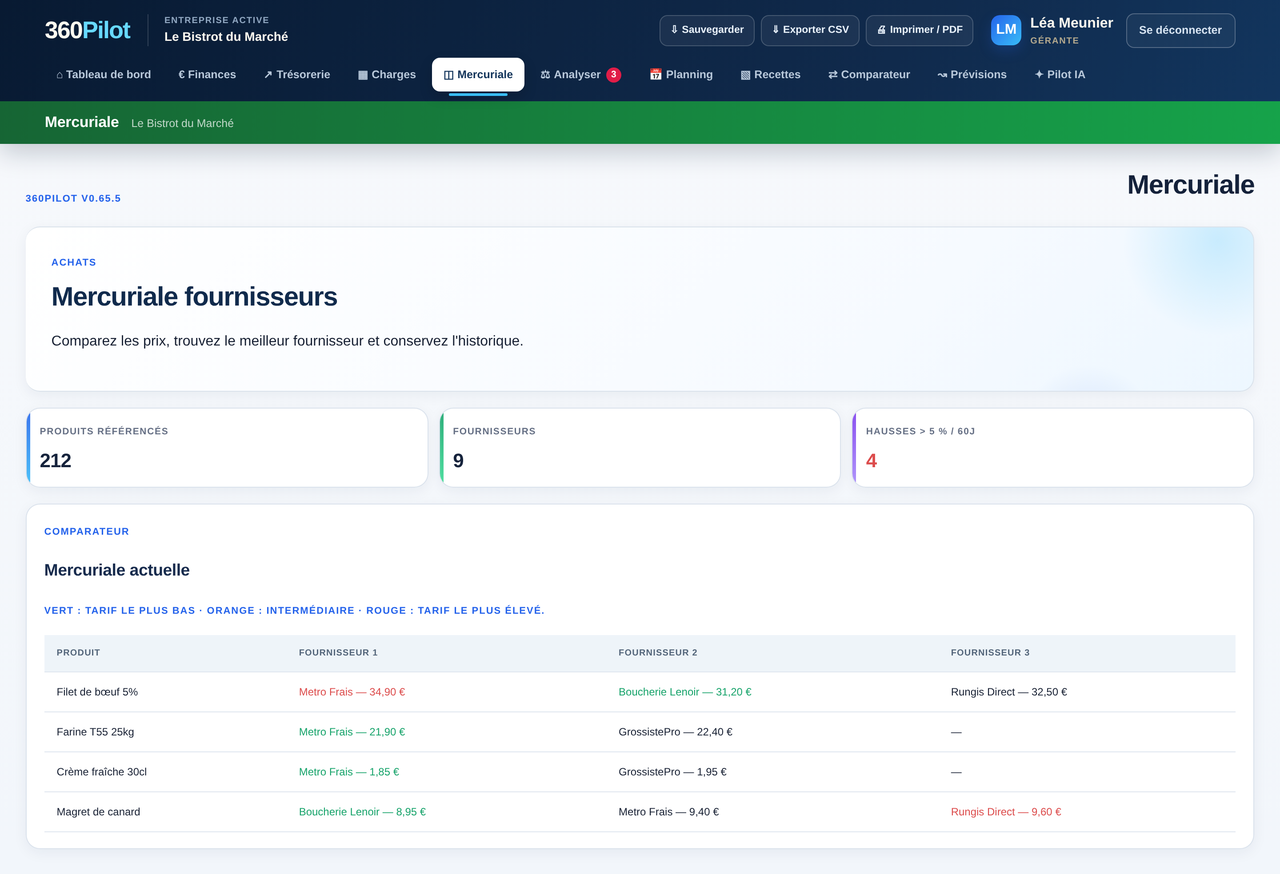Open the Recettes tab
This screenshot has width=1280, height=874.
(x=770, y=75)
